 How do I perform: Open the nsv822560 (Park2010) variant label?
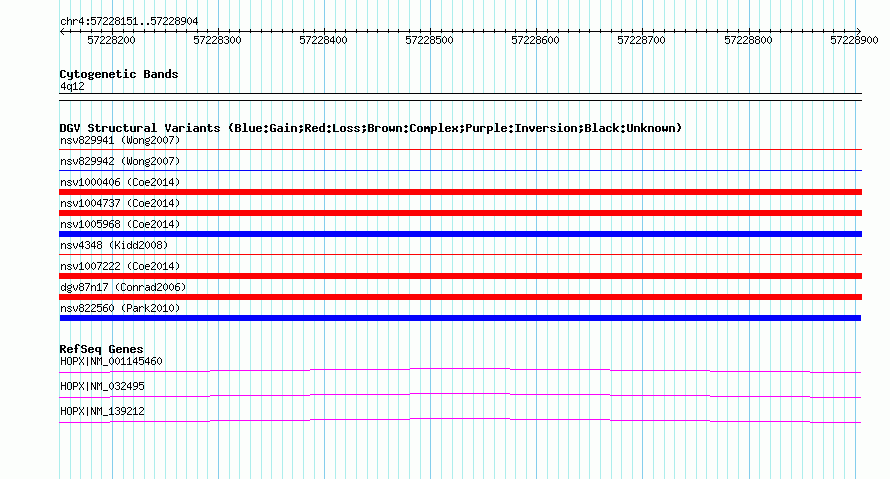(120, 308)
